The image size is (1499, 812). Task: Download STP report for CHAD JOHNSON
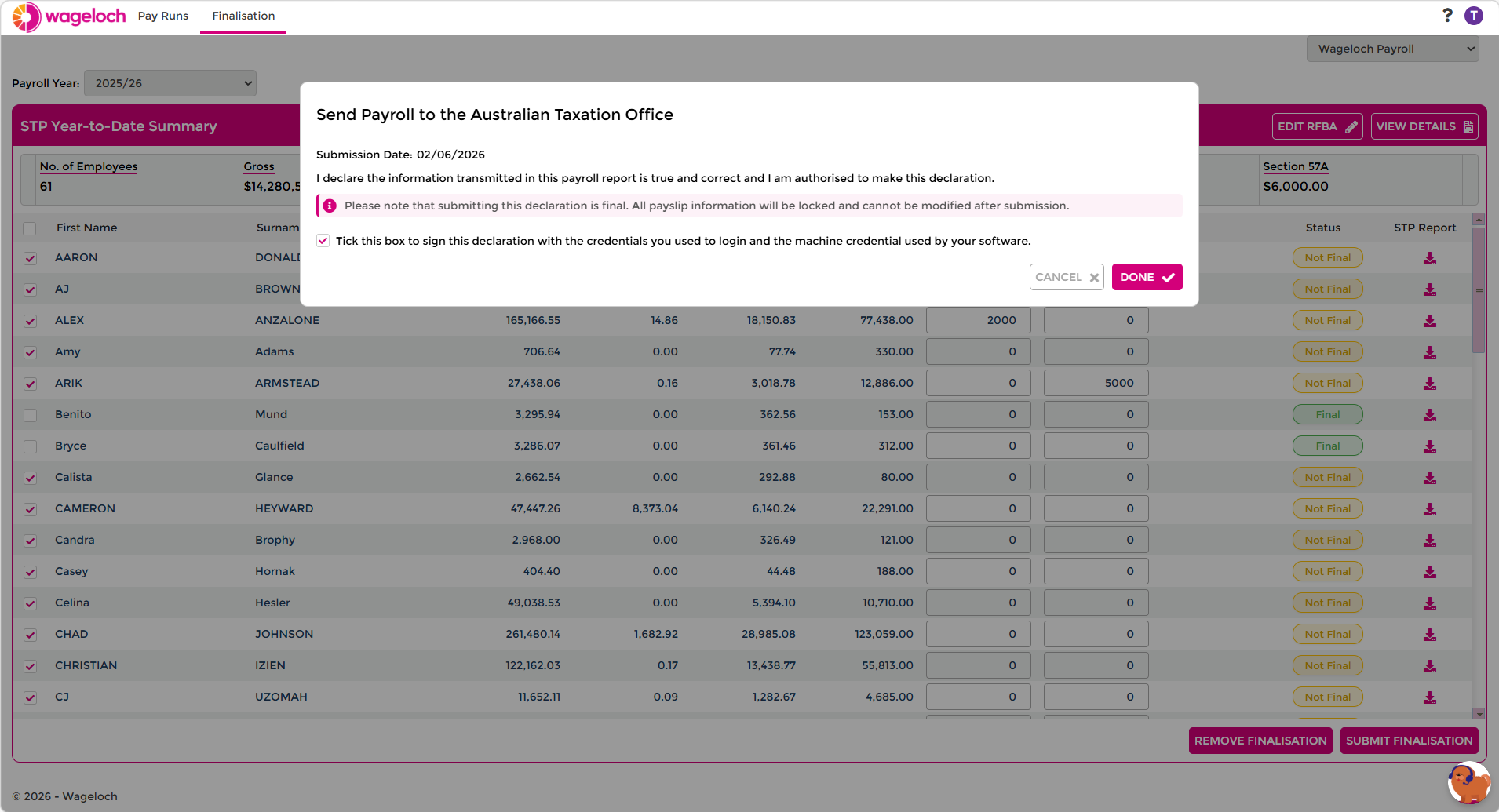[x=1430, y=635]
